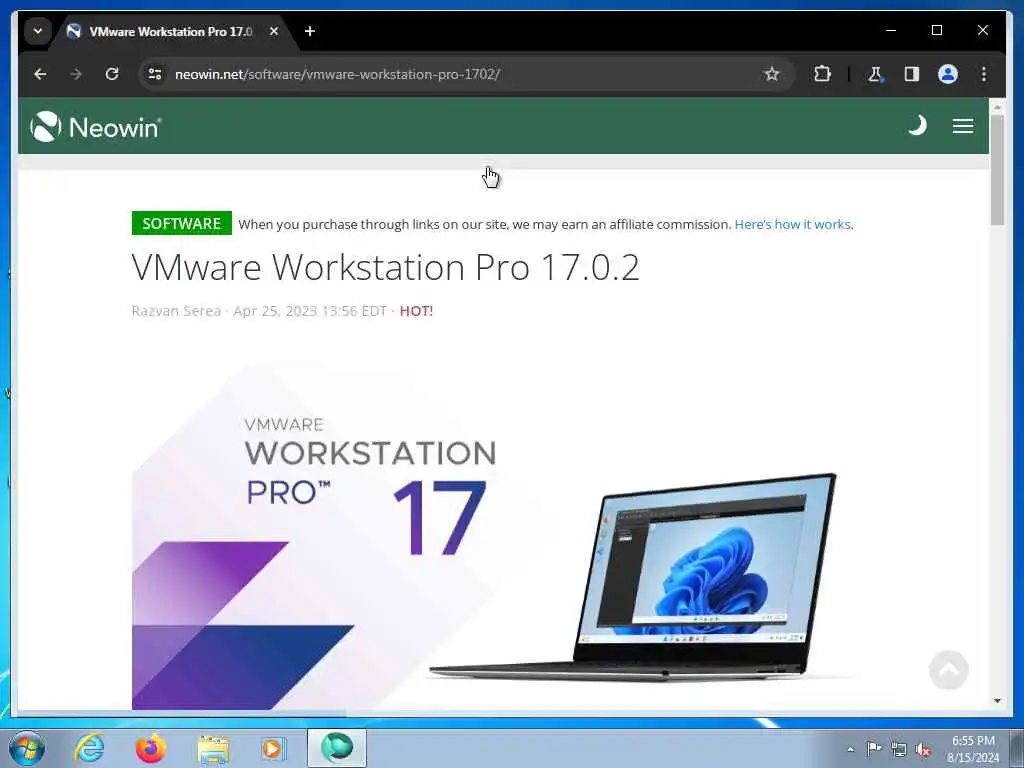Viewport: 1024px width, 768px height.
Task: Go to Neowin home via logo
Action: tap(95, 126)
